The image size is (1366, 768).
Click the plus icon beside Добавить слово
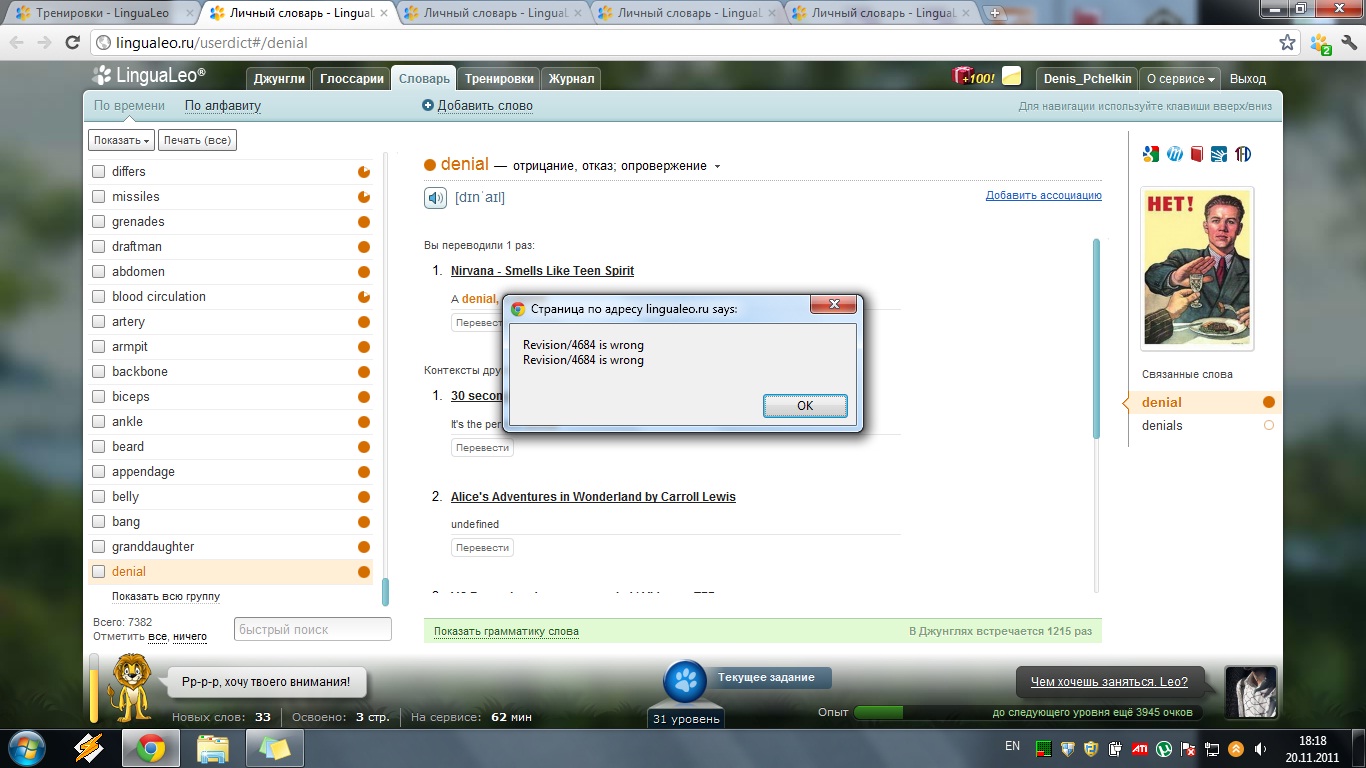428,105
